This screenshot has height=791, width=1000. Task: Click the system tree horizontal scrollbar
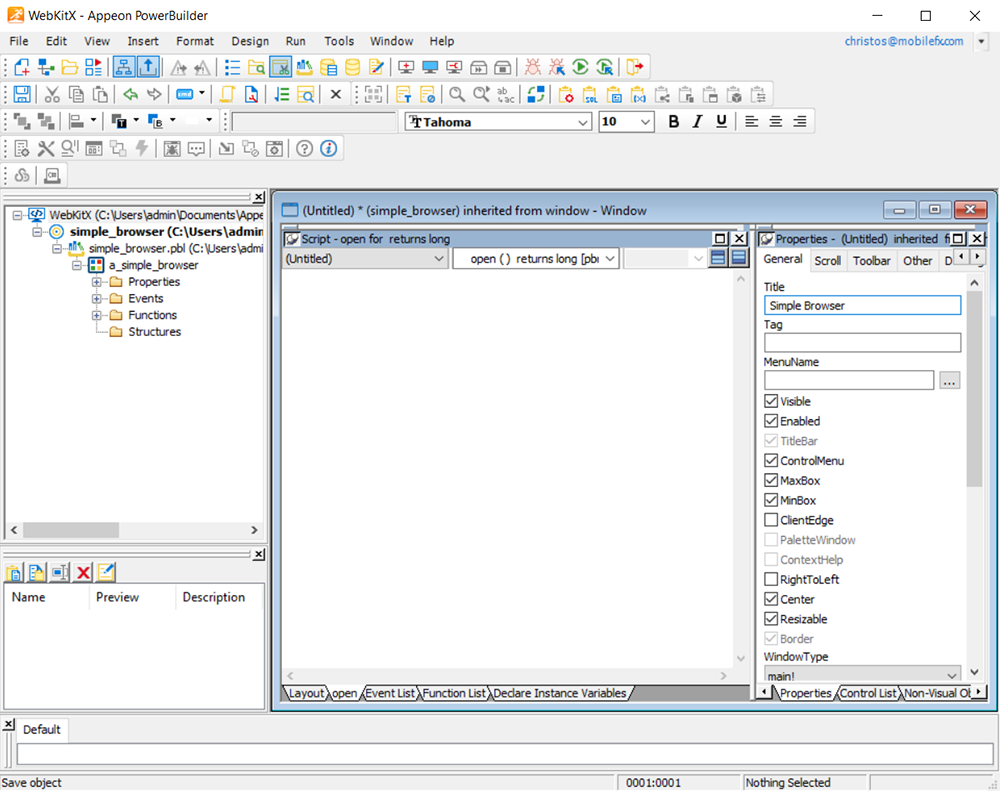point(134,530)
